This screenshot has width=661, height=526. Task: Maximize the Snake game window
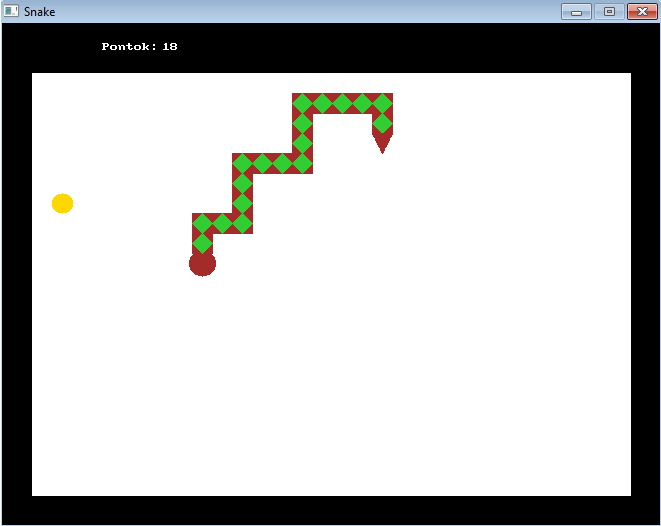(x=608, y=11)
